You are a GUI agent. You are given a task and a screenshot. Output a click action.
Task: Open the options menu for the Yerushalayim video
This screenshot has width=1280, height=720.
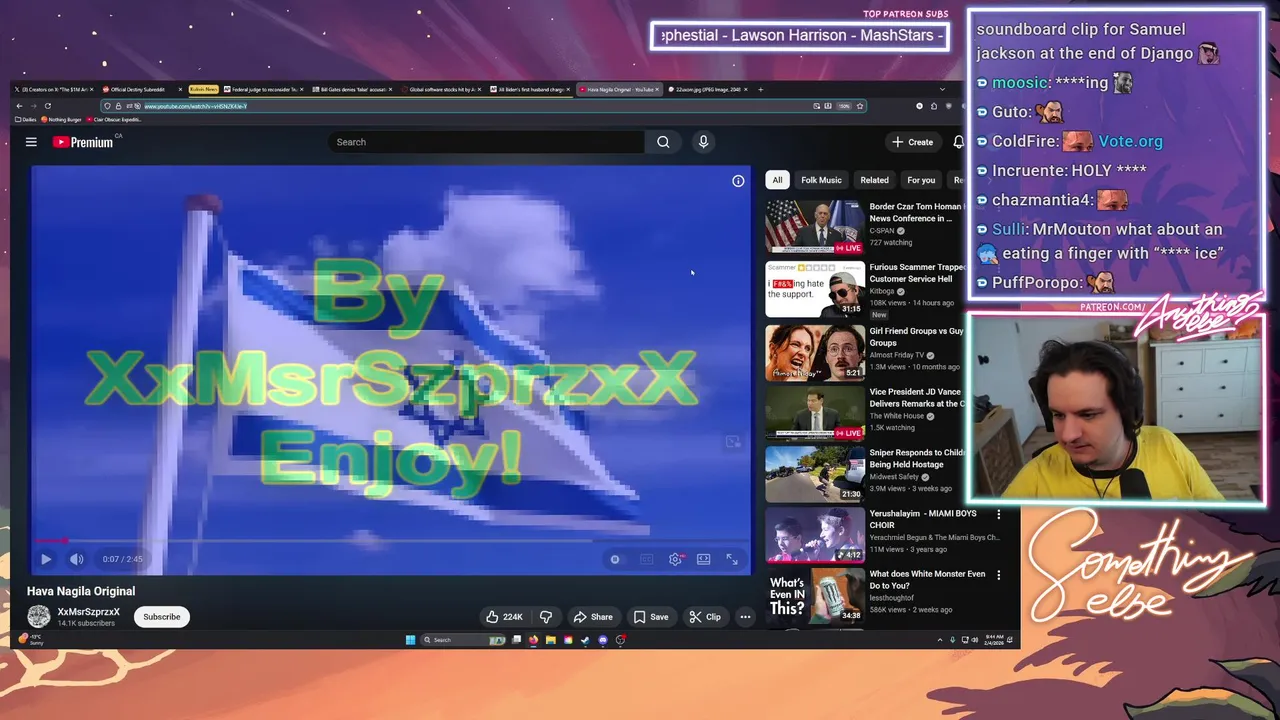click(x=998, y=514)
